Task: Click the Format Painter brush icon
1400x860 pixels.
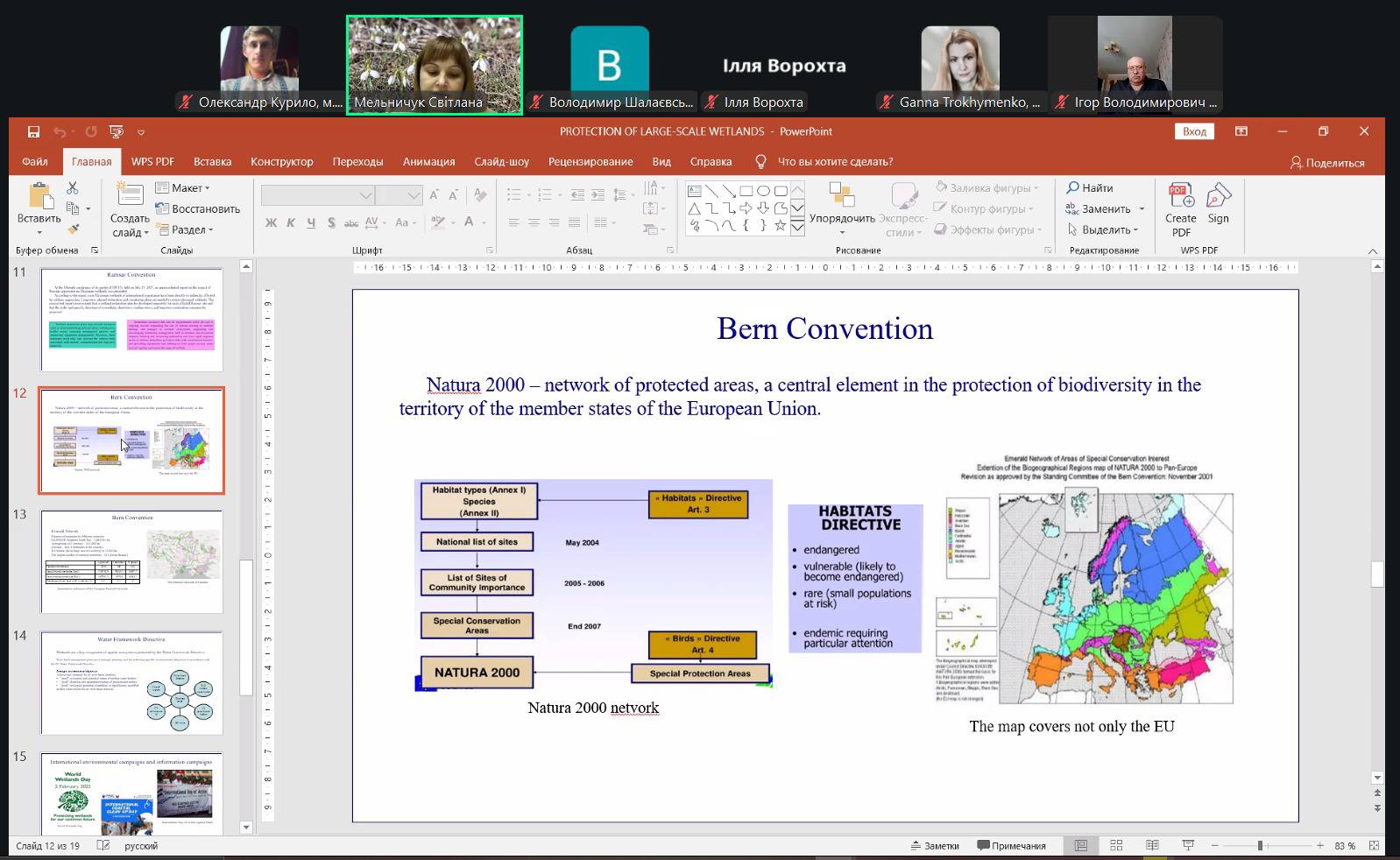Action: click(x=73, y=229)
